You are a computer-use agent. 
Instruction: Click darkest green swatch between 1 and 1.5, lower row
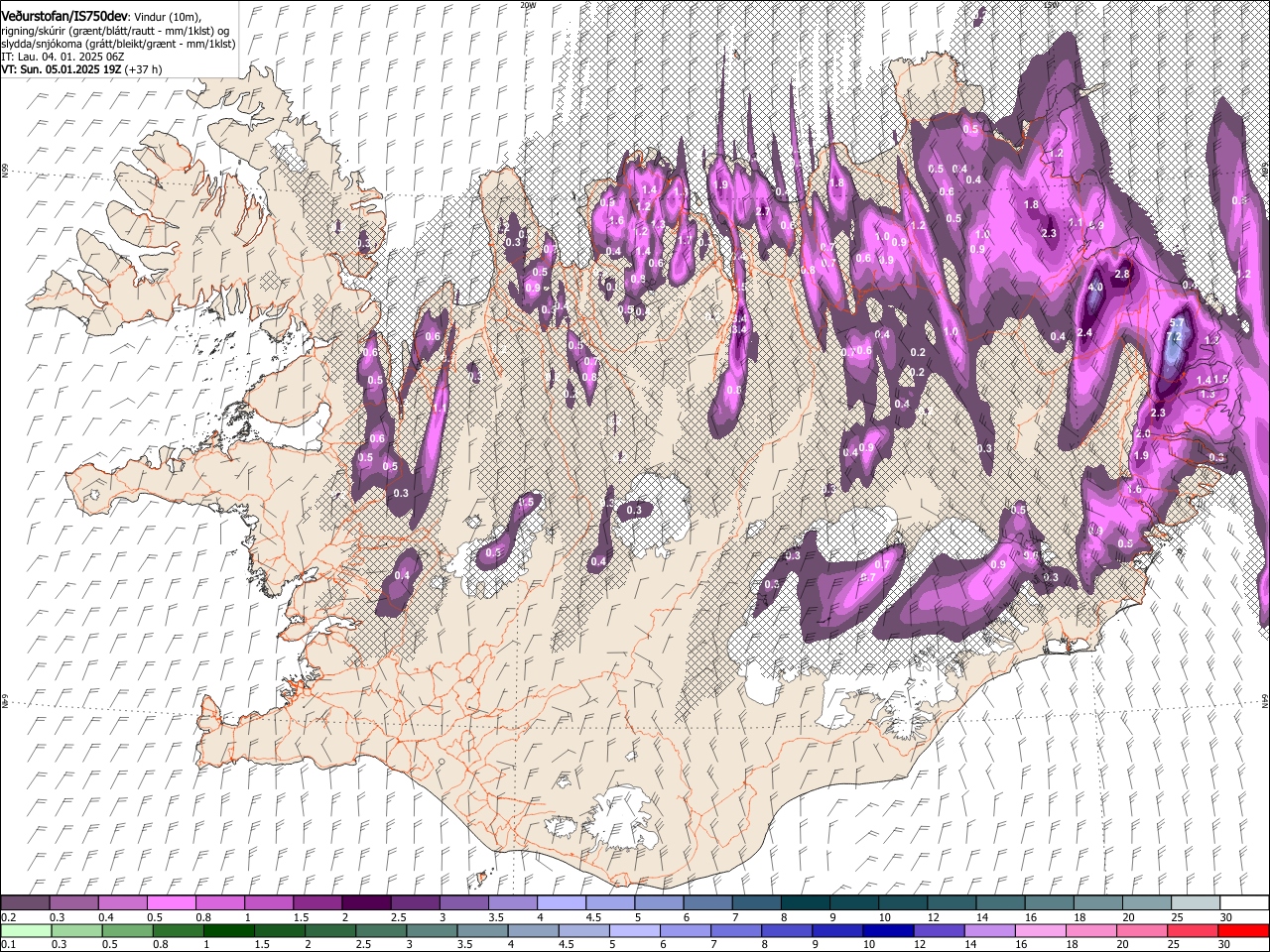228,930
